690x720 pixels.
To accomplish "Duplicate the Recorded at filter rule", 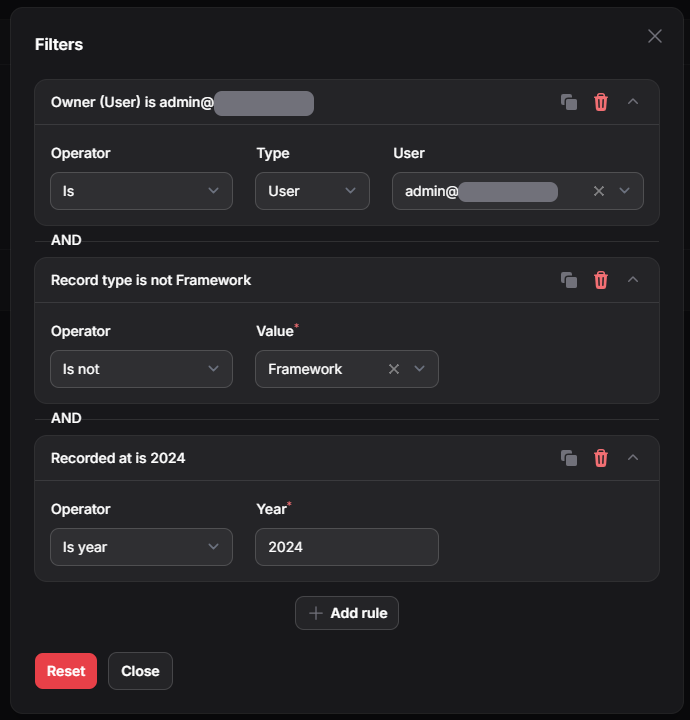I will (569, 458).
